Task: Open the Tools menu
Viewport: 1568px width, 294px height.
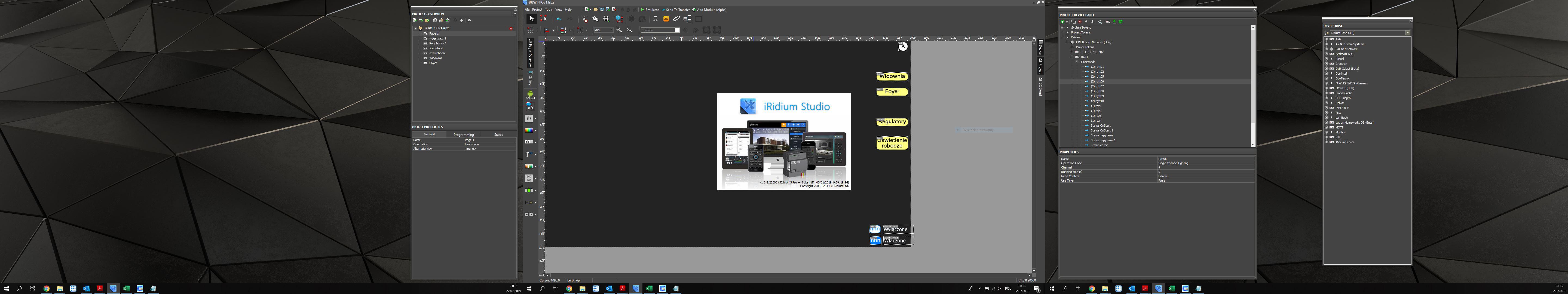Action: click(x=549, y=10)
